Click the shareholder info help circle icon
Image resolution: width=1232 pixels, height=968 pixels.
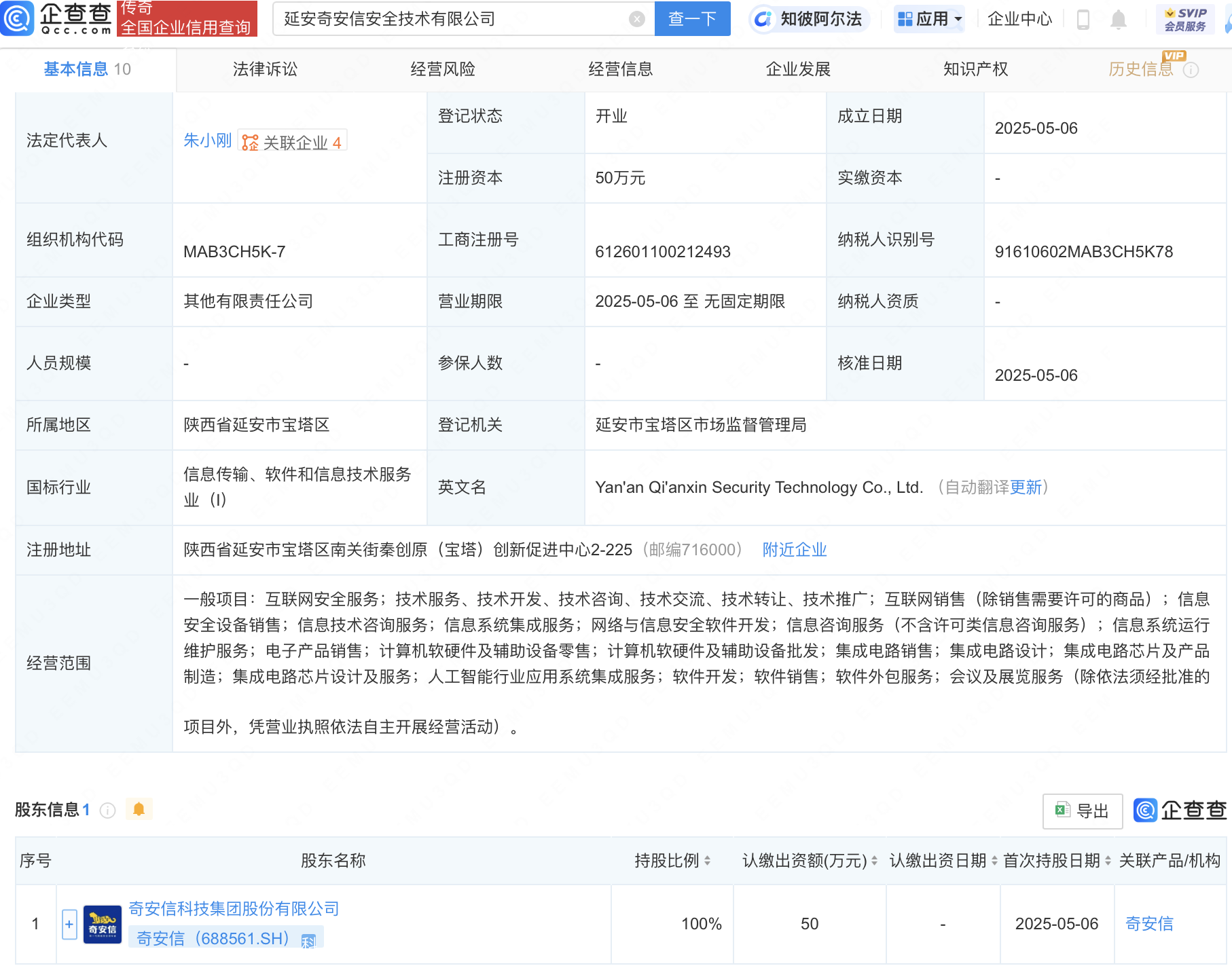108,810
